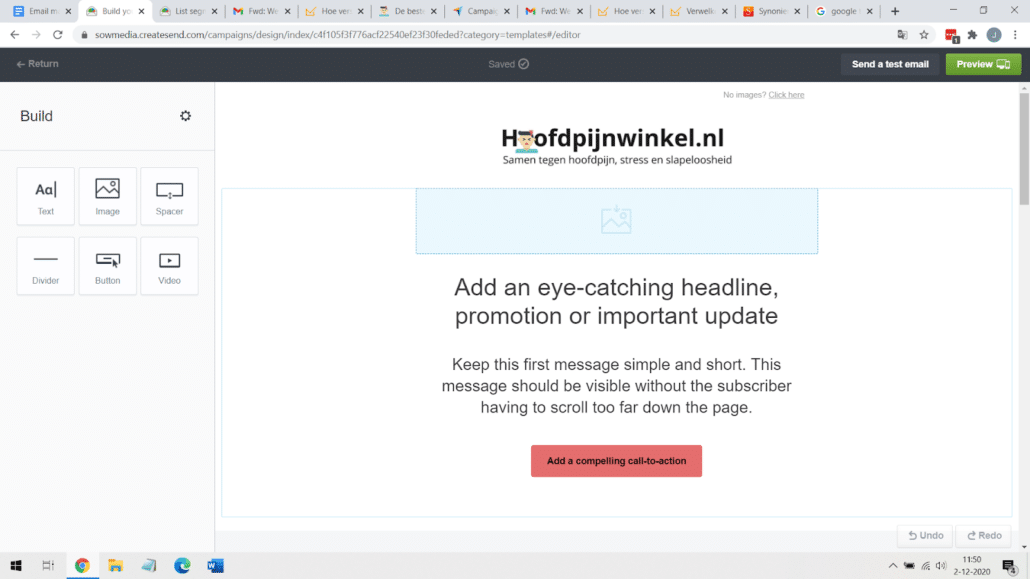Add a Spacer block from Build panel

coord(169,197)
